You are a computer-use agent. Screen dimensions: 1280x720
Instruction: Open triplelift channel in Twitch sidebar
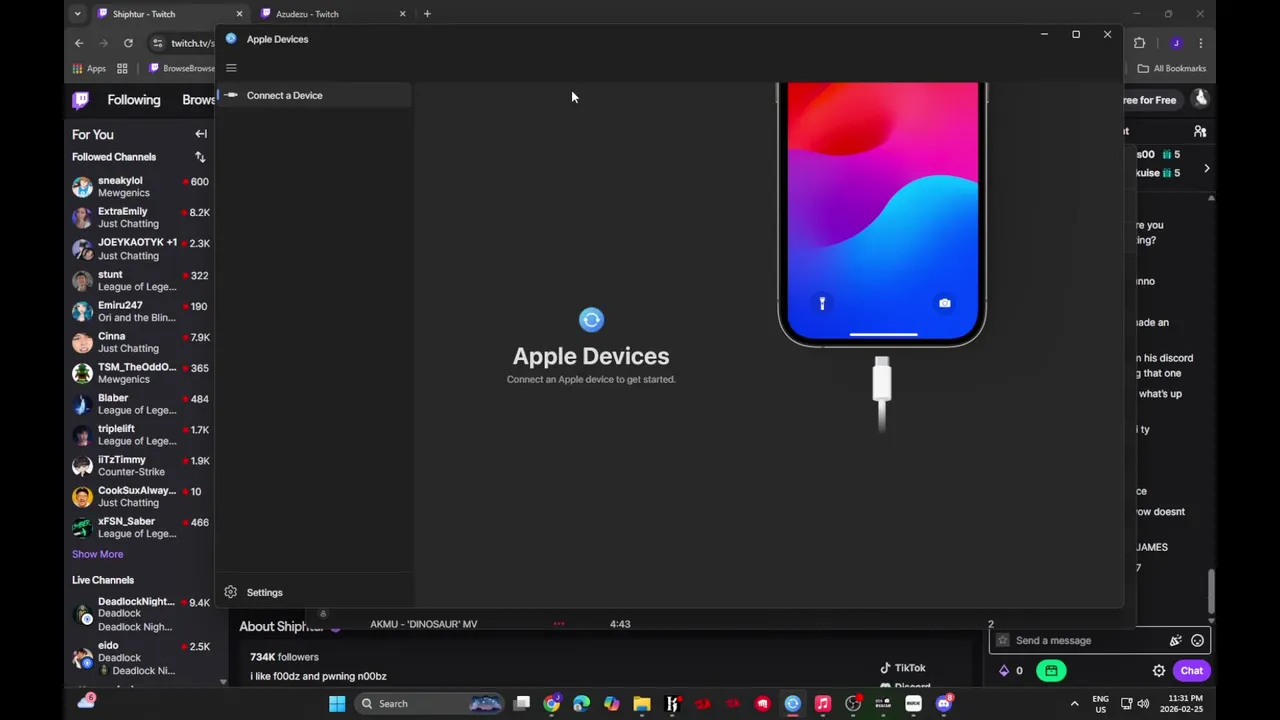click(x=140, y=435)
